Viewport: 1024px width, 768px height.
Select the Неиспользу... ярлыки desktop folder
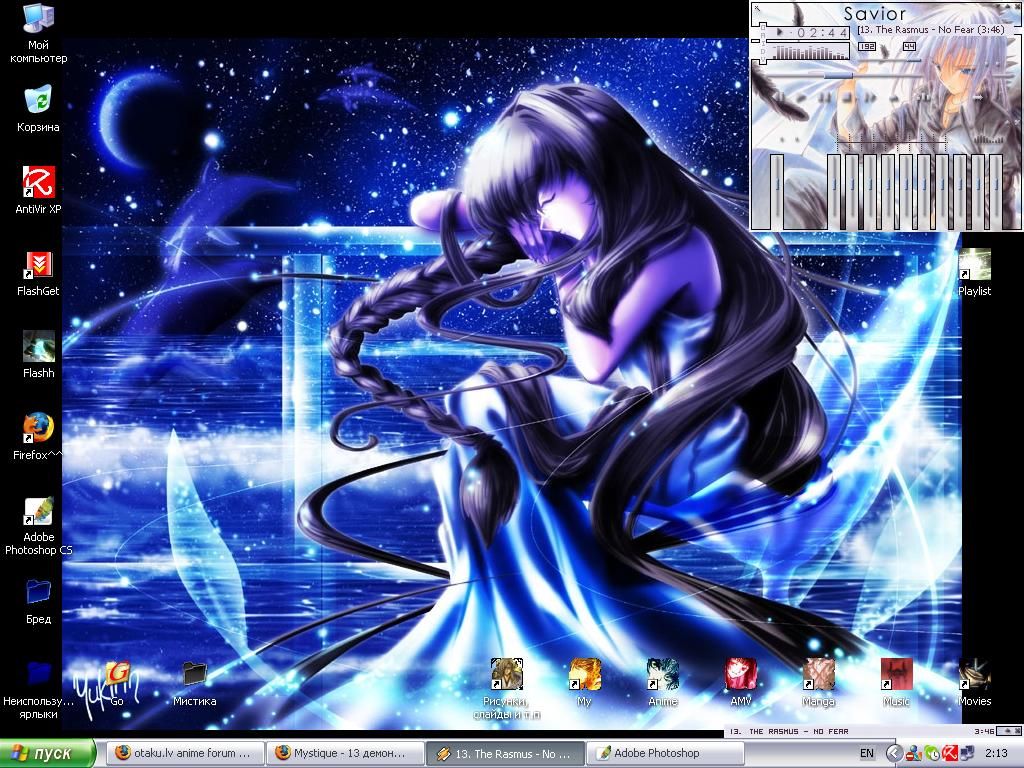(38, 690)
